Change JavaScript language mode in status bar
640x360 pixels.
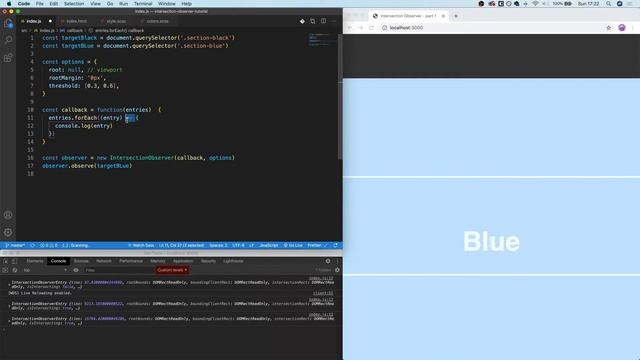click(x=269, y=245)
